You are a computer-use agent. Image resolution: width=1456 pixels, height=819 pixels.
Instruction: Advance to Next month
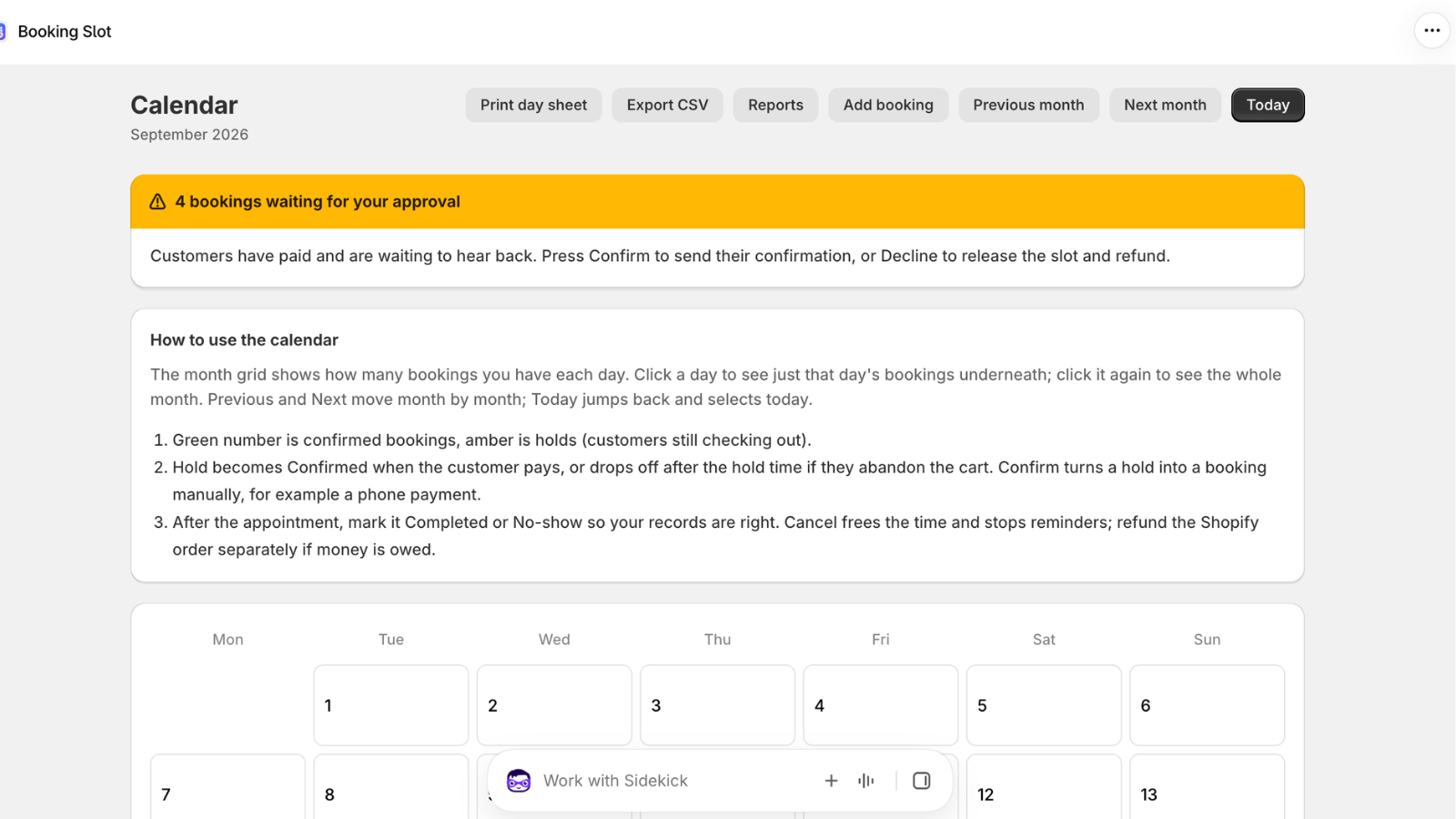tap(1165, 105)
